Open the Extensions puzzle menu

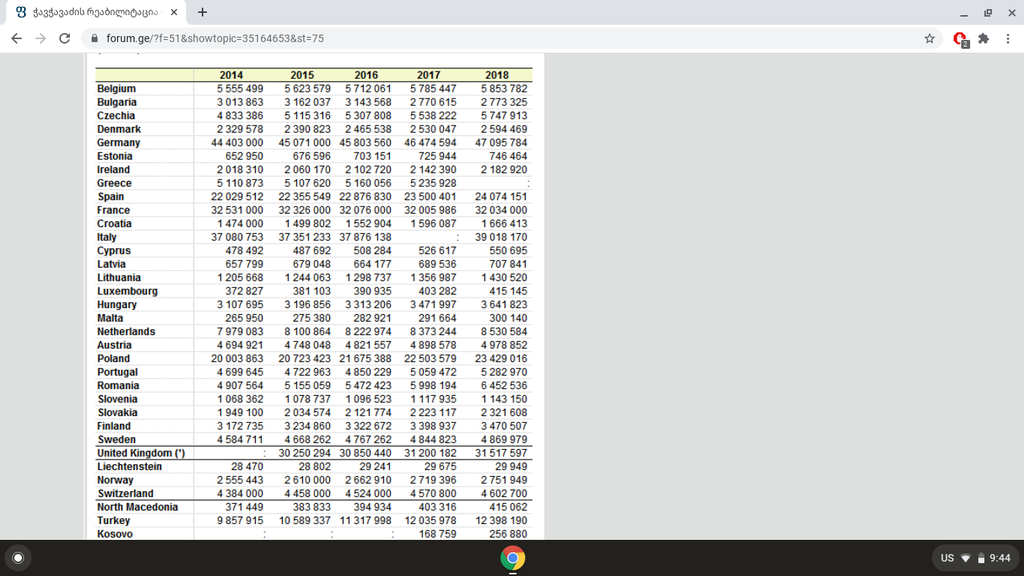(x=984, y=39)
